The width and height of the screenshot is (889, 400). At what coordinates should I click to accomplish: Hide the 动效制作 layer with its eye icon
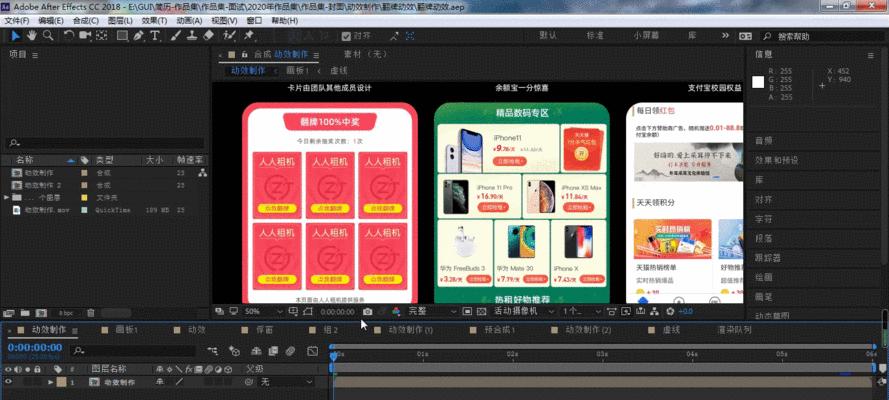coord(8,382)
